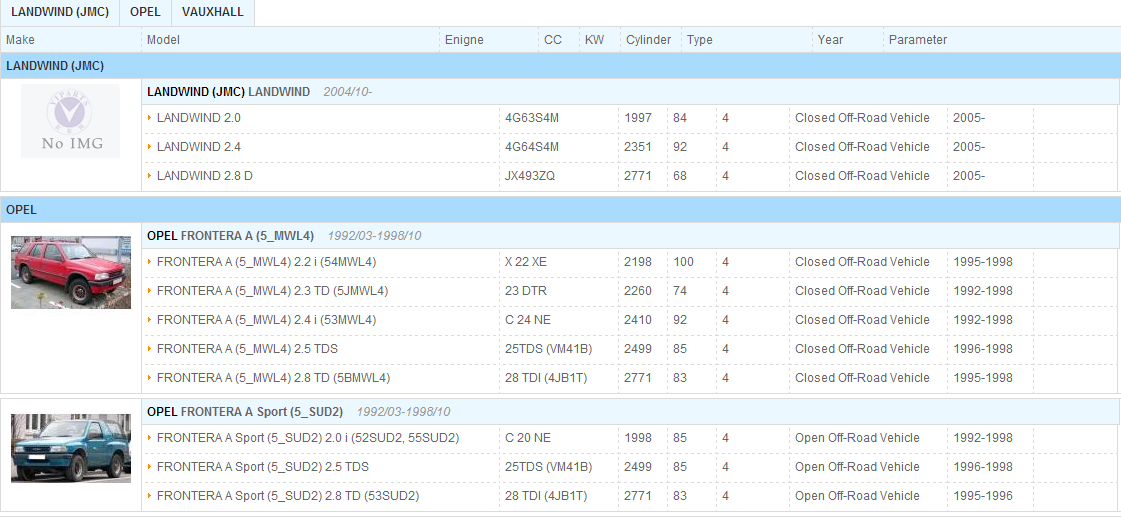Image resolution: width=1121 pixels, height=517 pixels.
Task: Click the KW column header
Action: pos(594,40)
